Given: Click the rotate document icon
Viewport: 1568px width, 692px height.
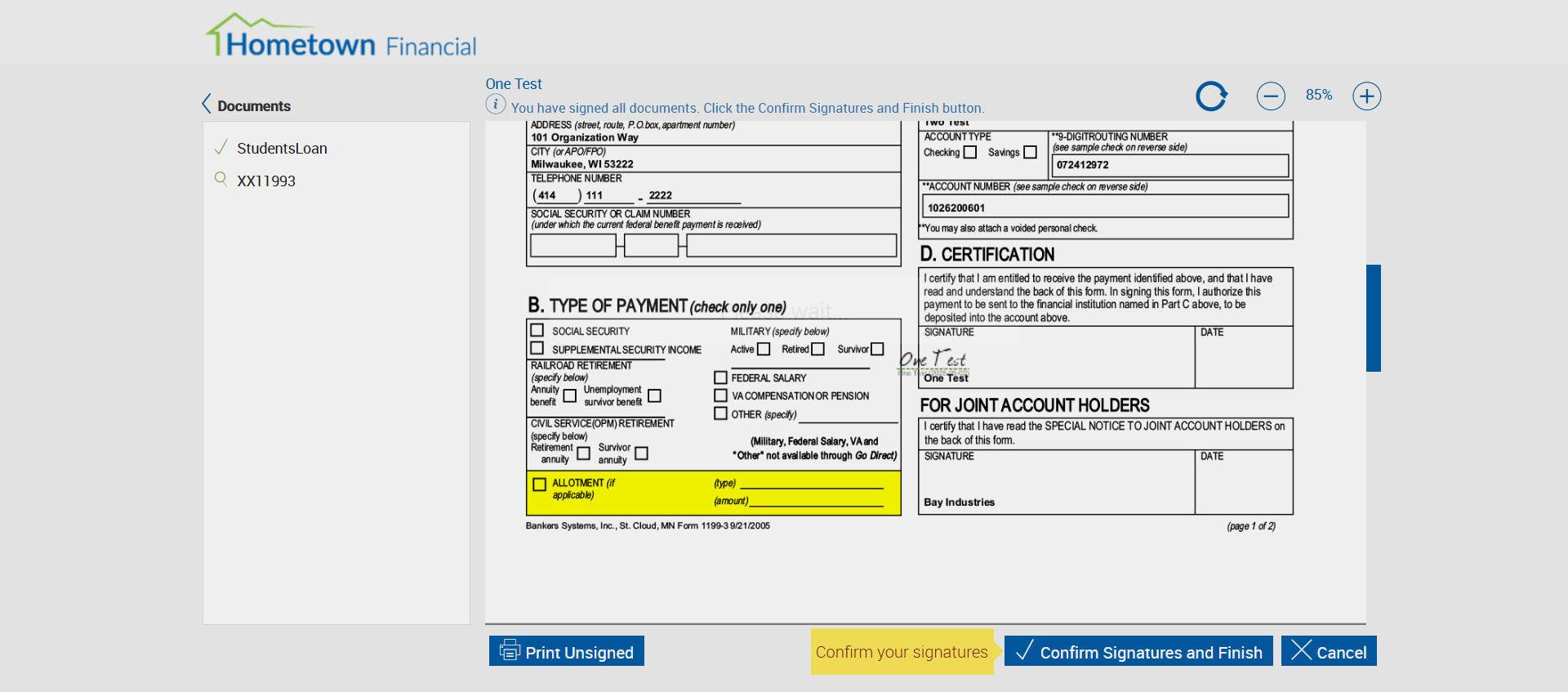Looking at the screenshot, I should pos(1212,96).
